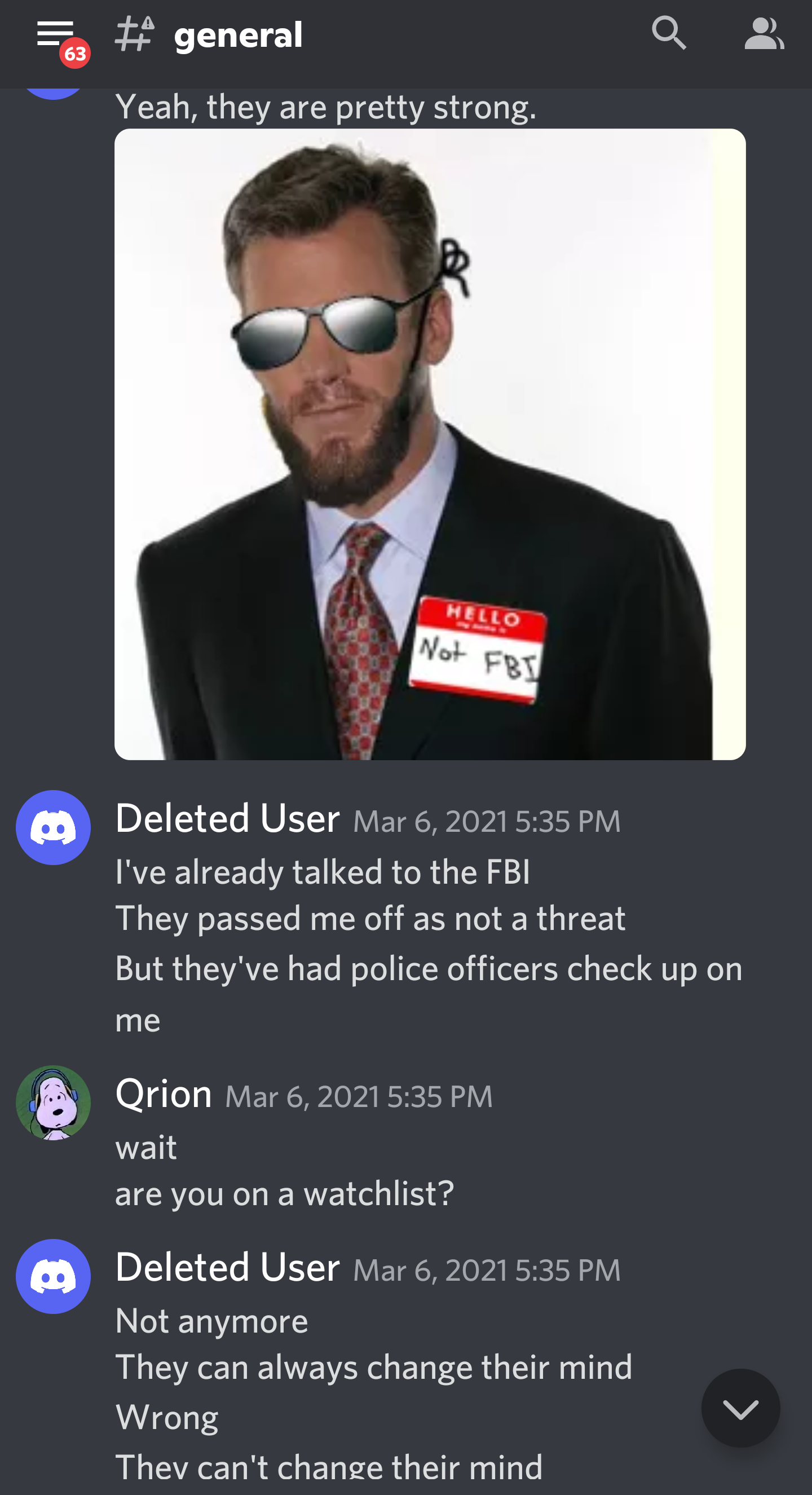
Task: Select message 'Yeah, they are pretty strong.'
Action: (325, 107)
